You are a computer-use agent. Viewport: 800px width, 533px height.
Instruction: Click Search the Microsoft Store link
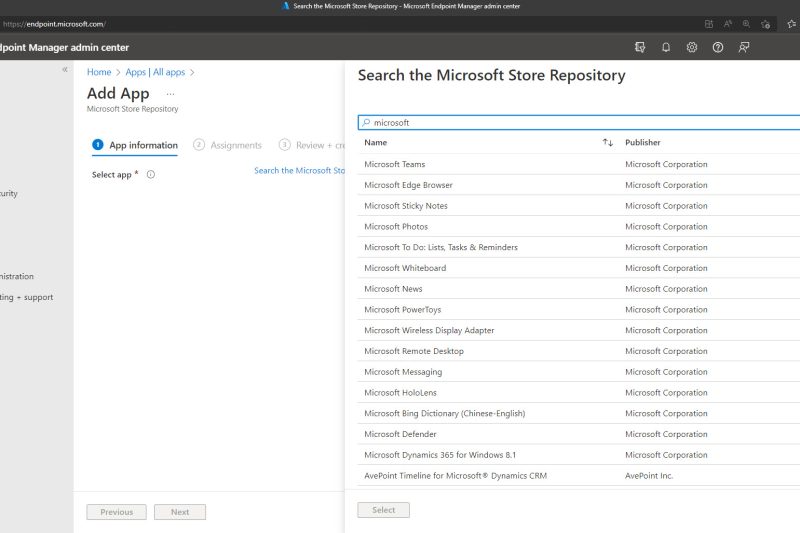click(x=299, y=170)
